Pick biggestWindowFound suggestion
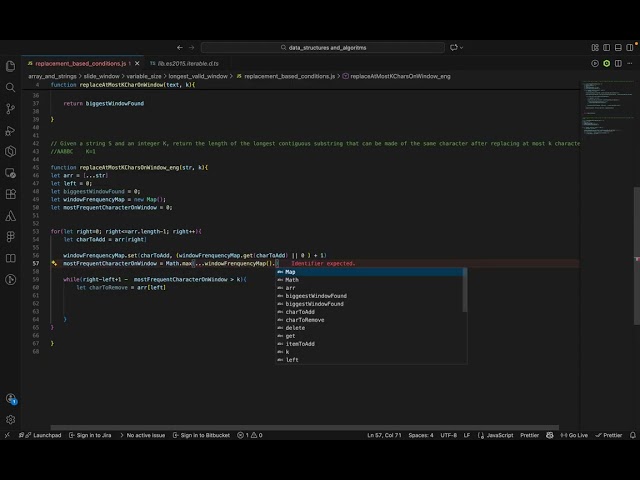The height and width of the screenshot is (480, 640). 369,304
